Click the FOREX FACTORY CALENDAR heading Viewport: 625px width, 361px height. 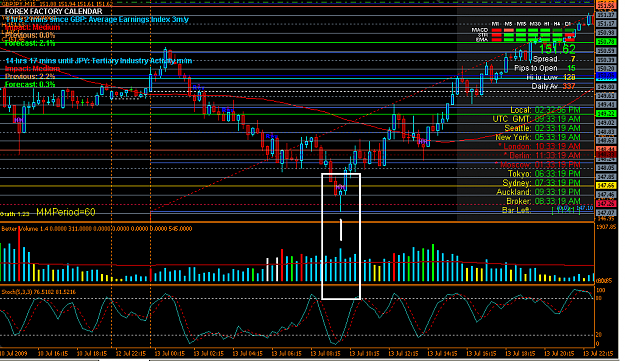coord(53,11)
